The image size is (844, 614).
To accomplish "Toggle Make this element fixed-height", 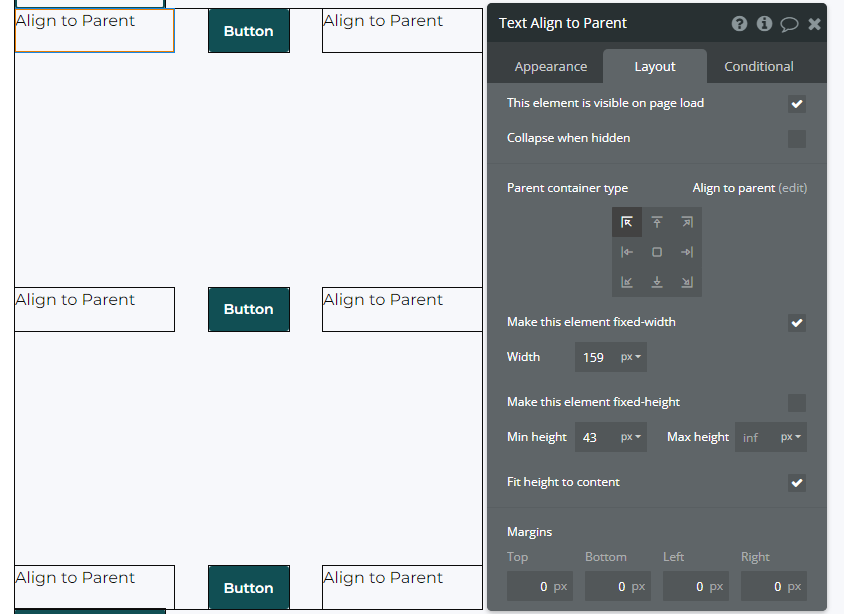I will pyautogui.click(x=797, y=403).
